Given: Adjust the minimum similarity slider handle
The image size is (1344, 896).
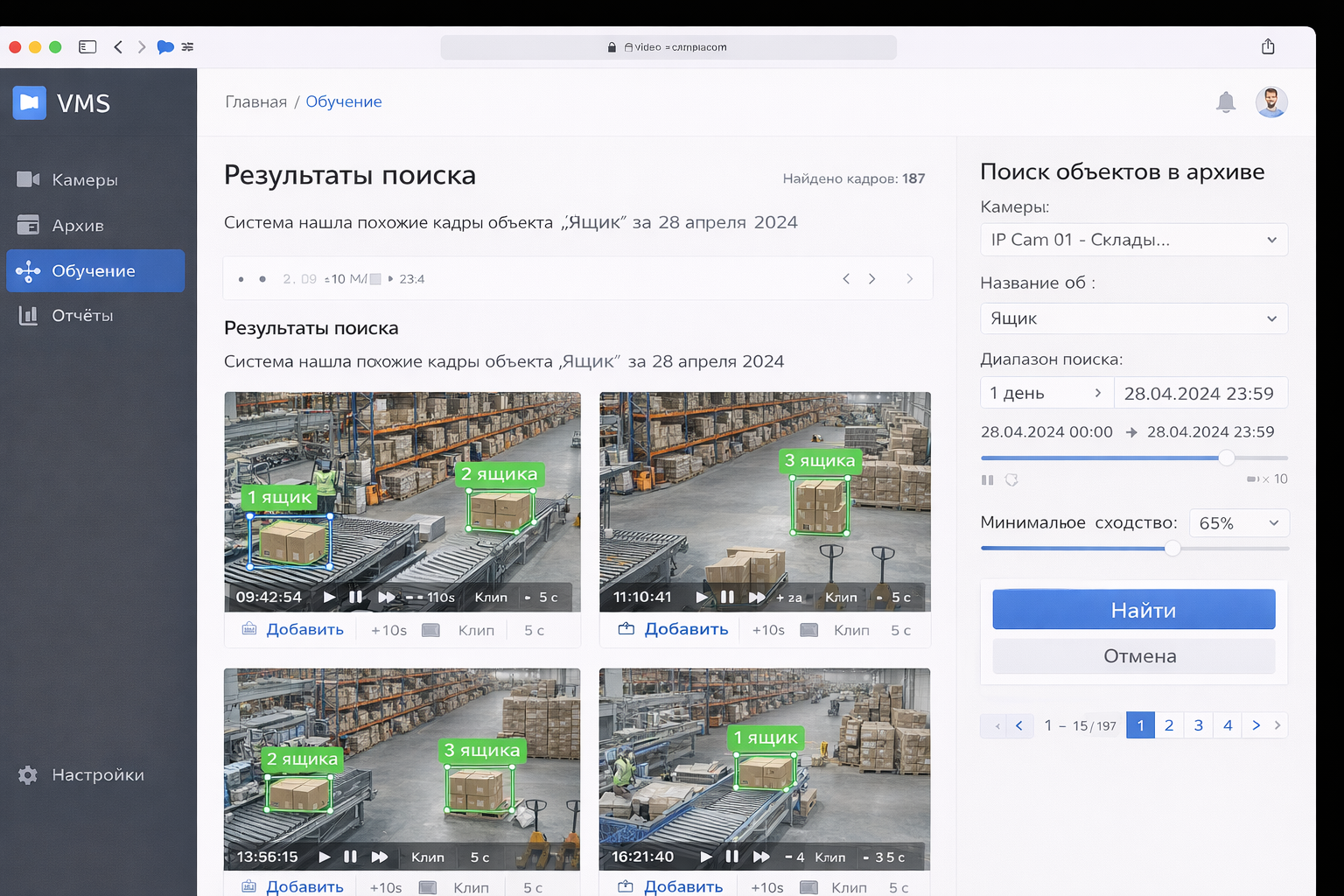Looking at the screenshot, I should (x=1172, y=549).
